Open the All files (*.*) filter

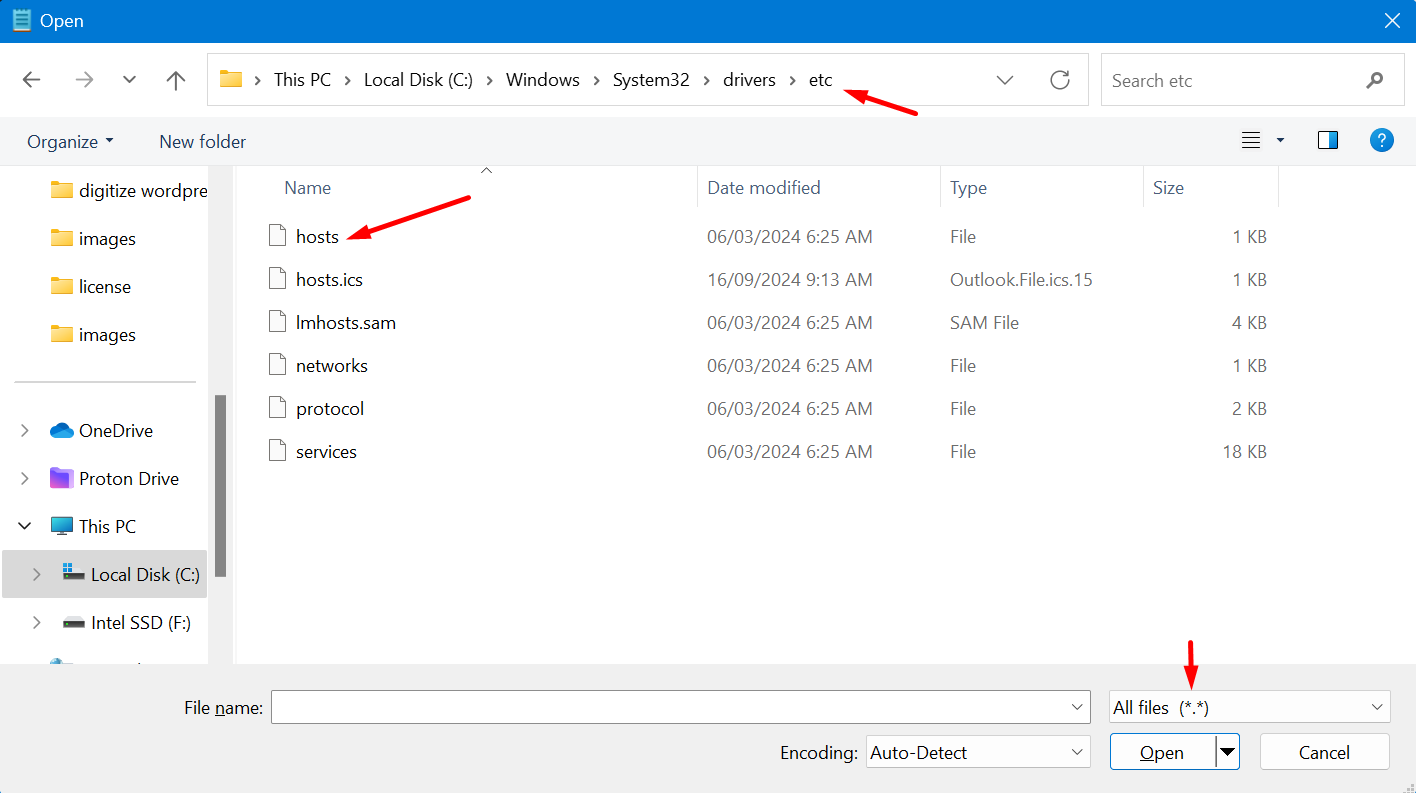(1248, 706)
